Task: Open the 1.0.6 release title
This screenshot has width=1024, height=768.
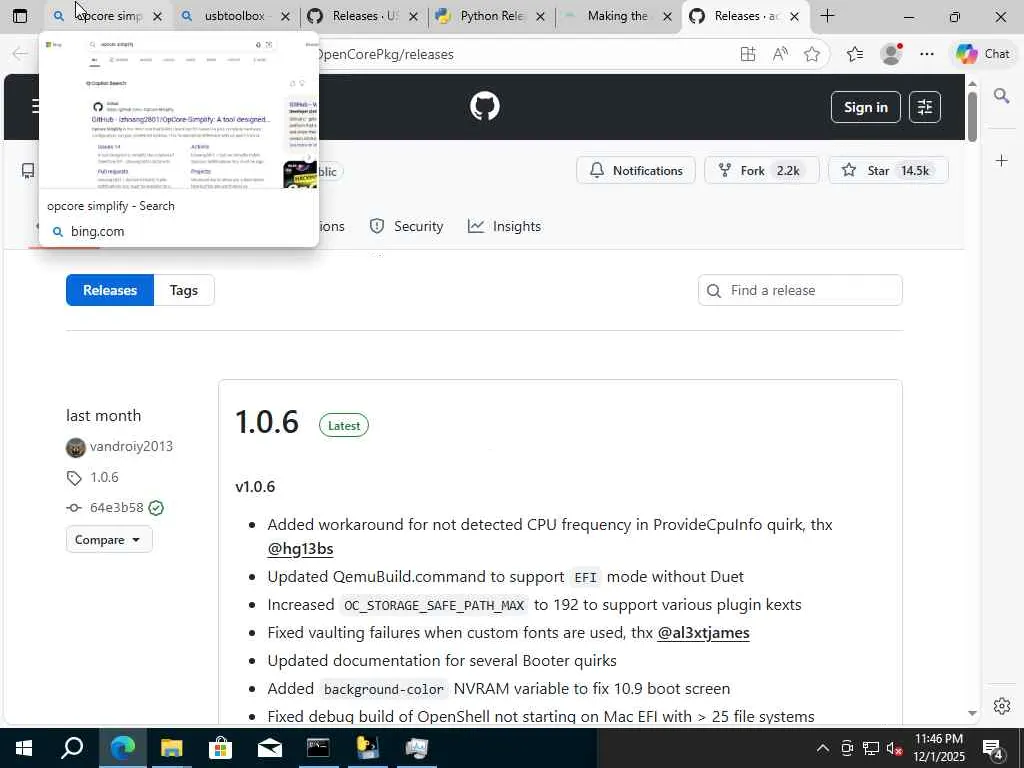Action: tap(266, 421)
